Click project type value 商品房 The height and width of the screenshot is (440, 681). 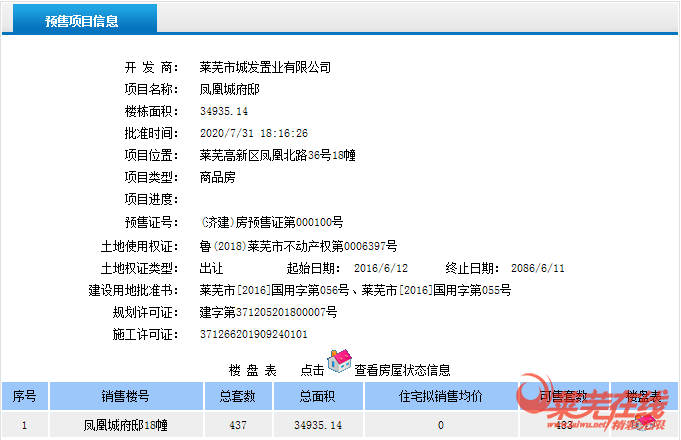(218, 177)
